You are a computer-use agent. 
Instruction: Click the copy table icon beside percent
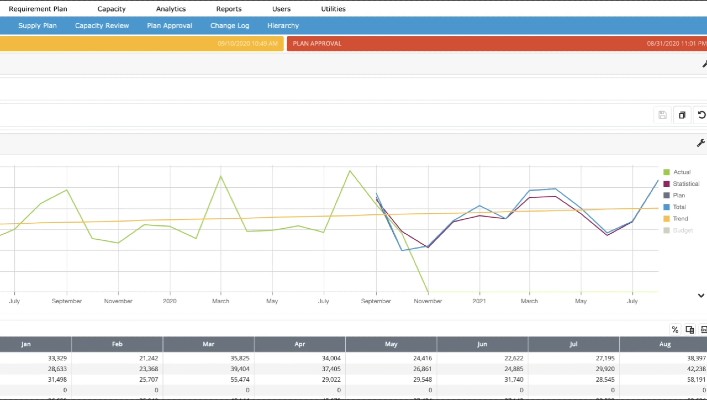point(689,329)
